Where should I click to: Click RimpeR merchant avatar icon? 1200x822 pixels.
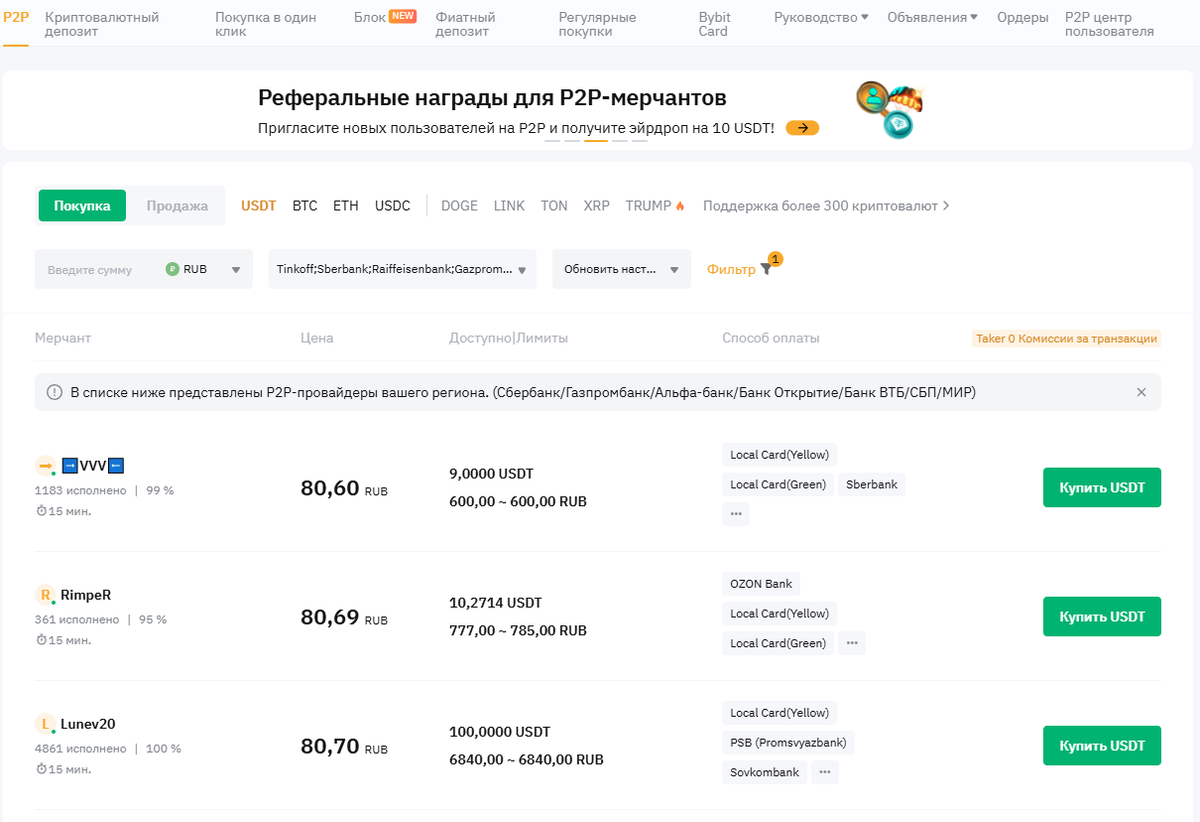45,596
